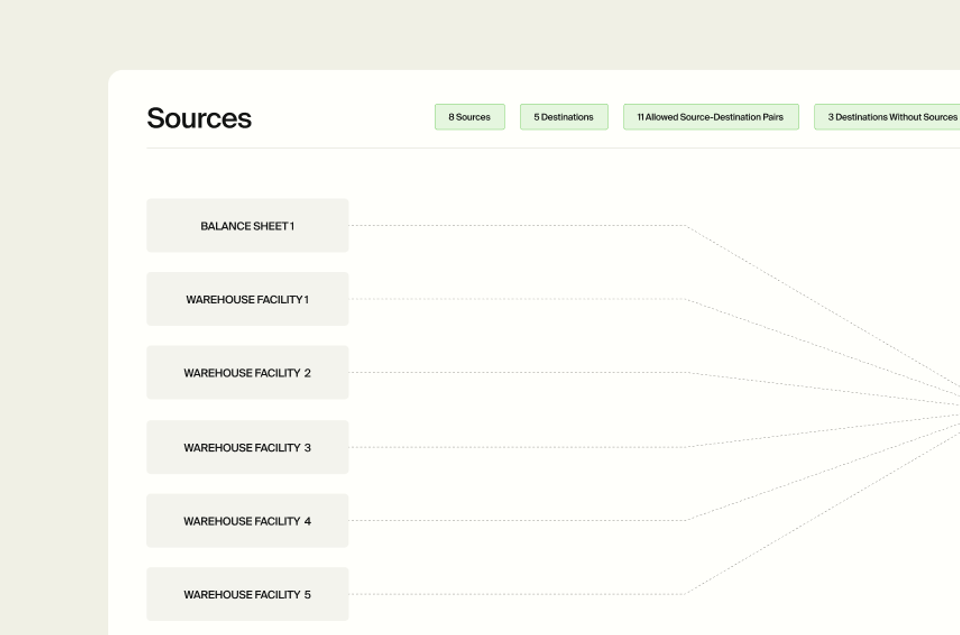
Task: Choose the Warehouse Facility 4 source card
Action: click(x=247, y=520)
